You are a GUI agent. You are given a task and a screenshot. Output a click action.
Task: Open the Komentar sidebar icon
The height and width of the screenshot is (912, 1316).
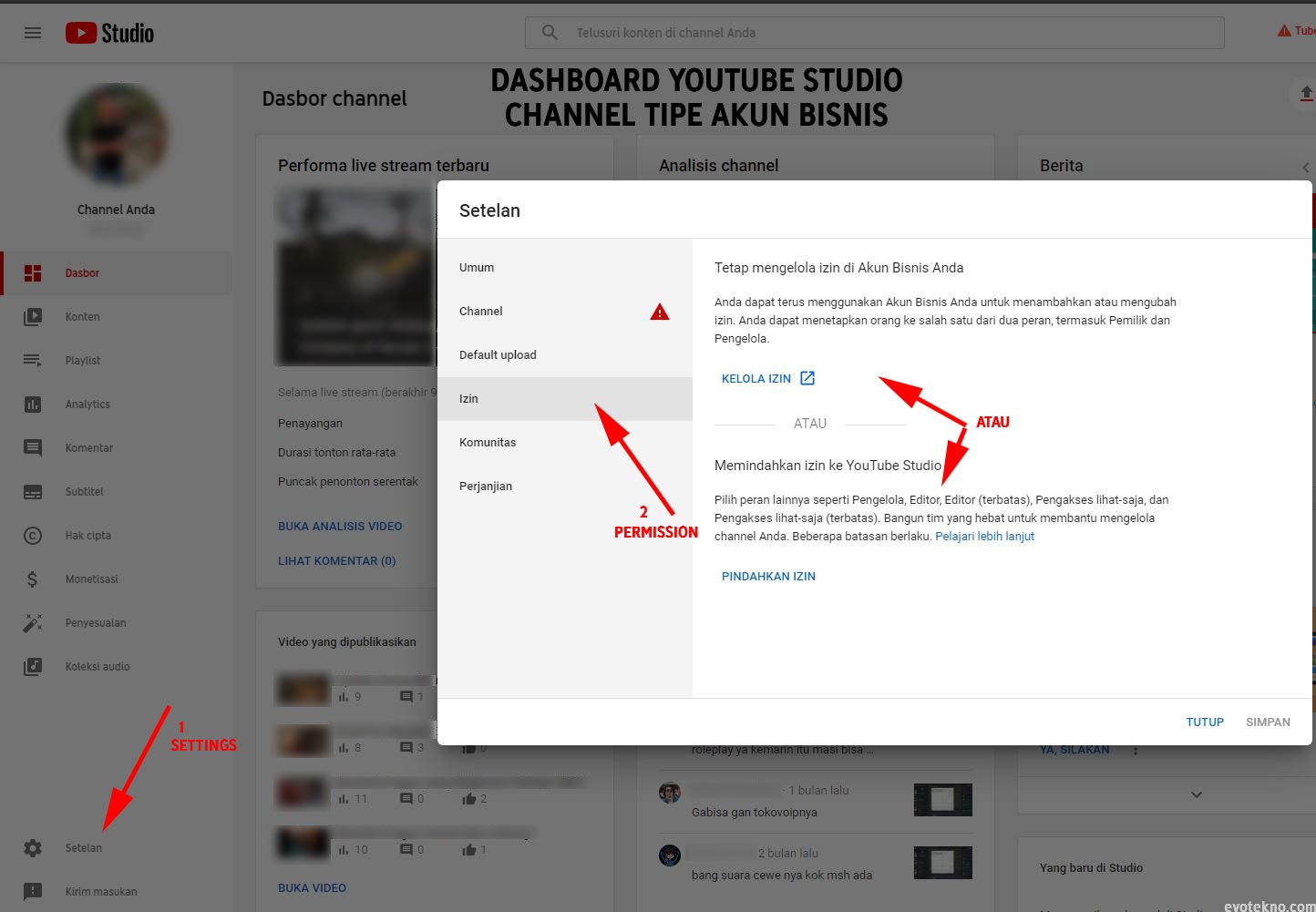[33, 448]
